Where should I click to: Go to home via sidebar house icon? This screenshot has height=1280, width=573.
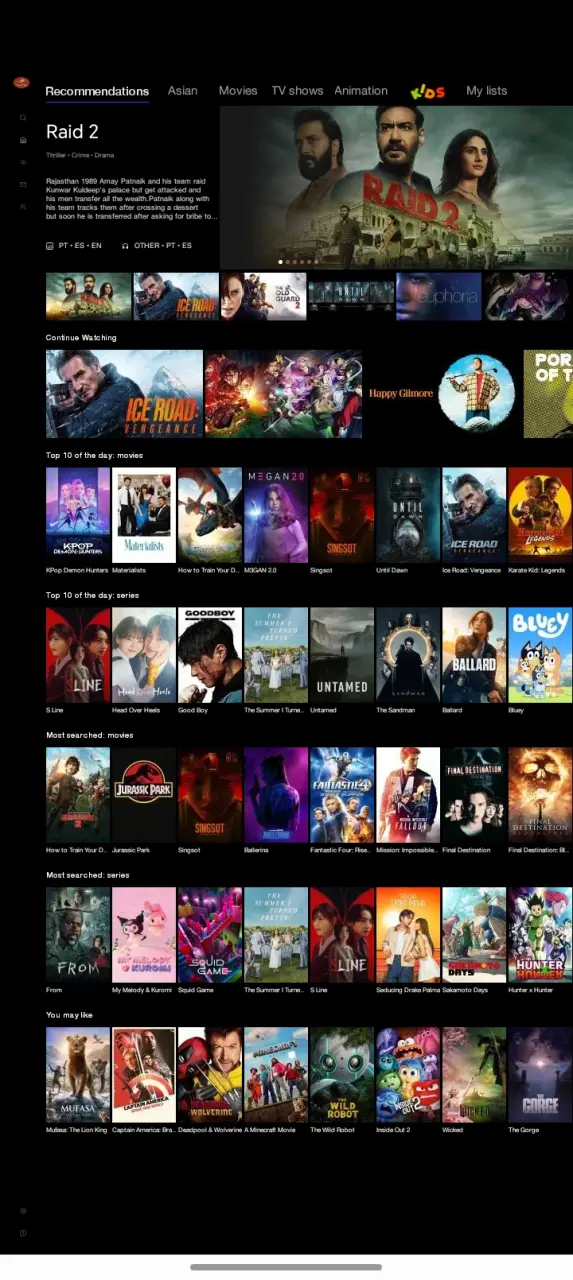point(22,139)
